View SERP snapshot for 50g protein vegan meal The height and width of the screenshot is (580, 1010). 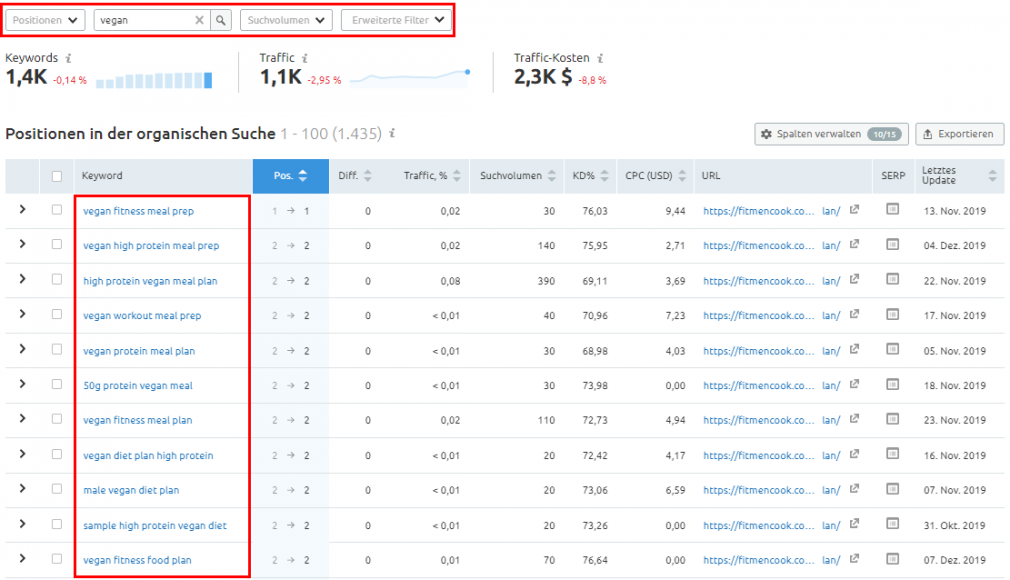pos(892,384)
